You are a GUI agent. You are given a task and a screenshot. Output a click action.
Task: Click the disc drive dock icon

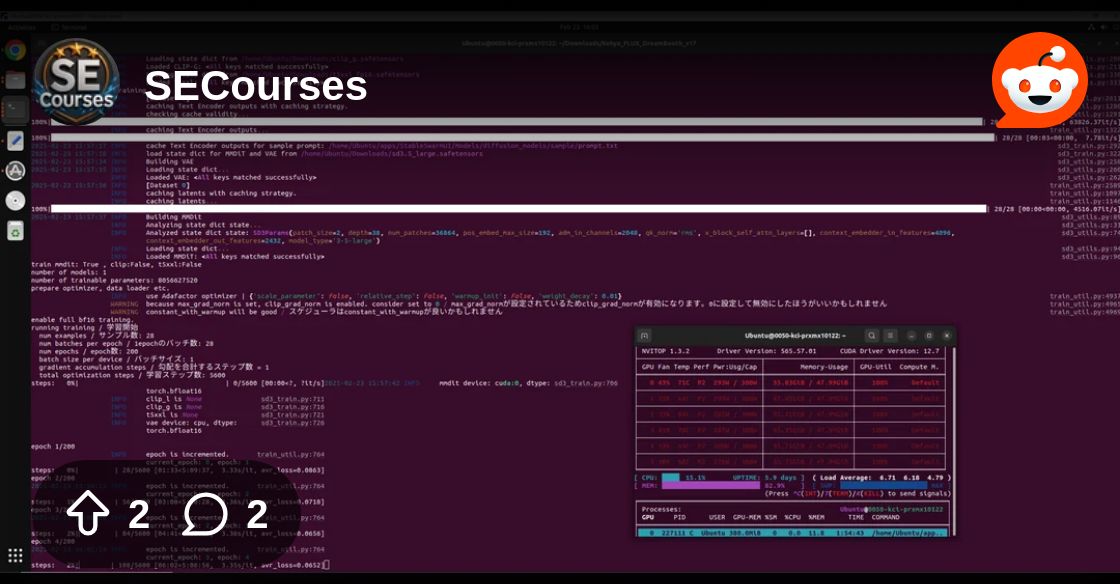click(15, 201)
